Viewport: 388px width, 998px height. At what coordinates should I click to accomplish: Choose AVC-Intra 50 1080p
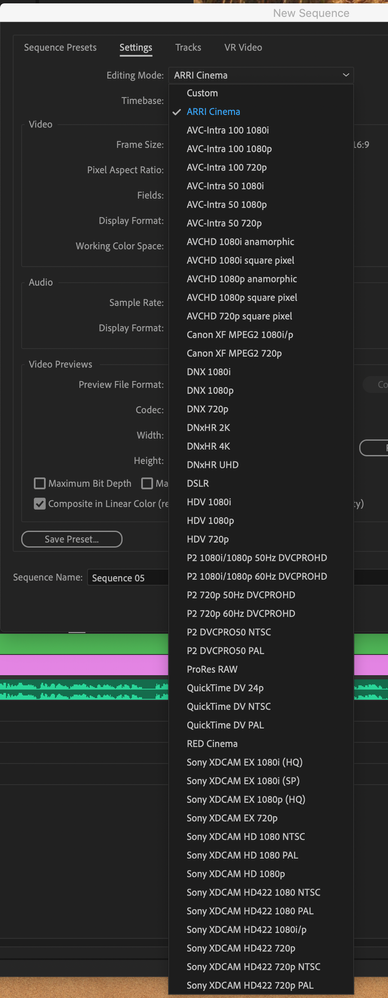click(261, 204)
